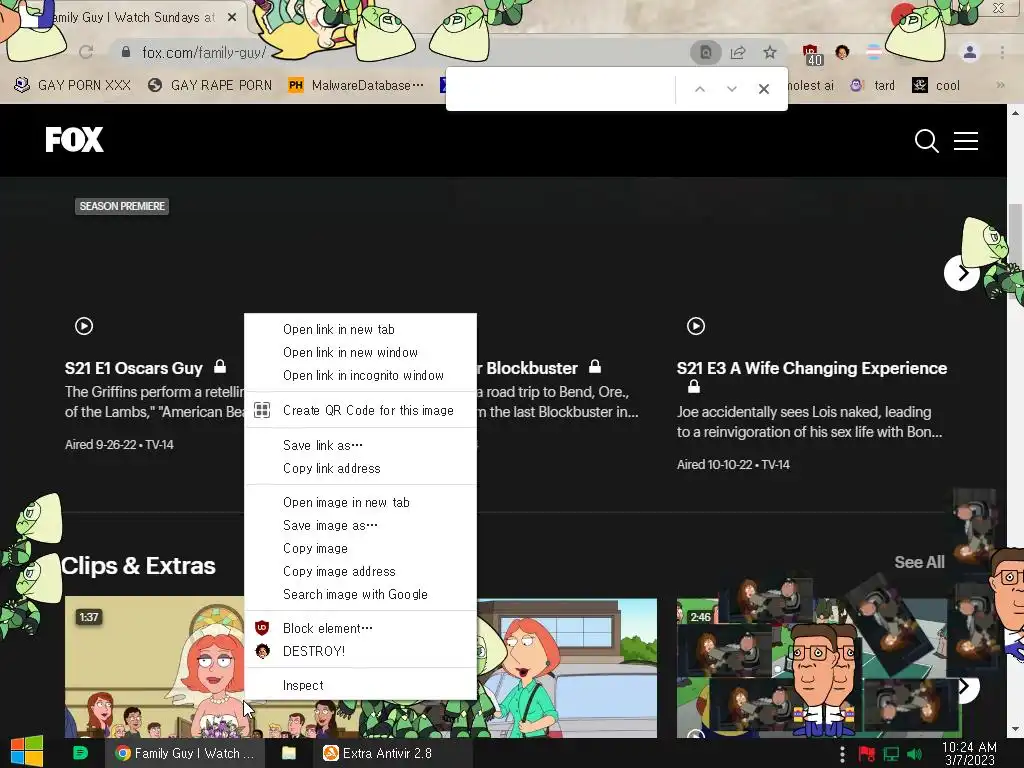Open the red flag tray icon

click(x=867, y=754)
